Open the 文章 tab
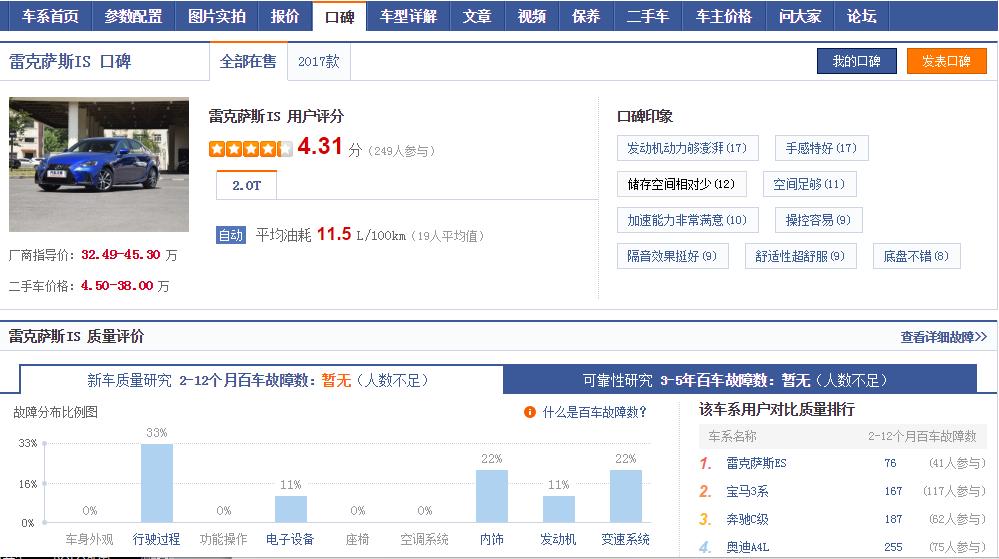 (477, 16)
